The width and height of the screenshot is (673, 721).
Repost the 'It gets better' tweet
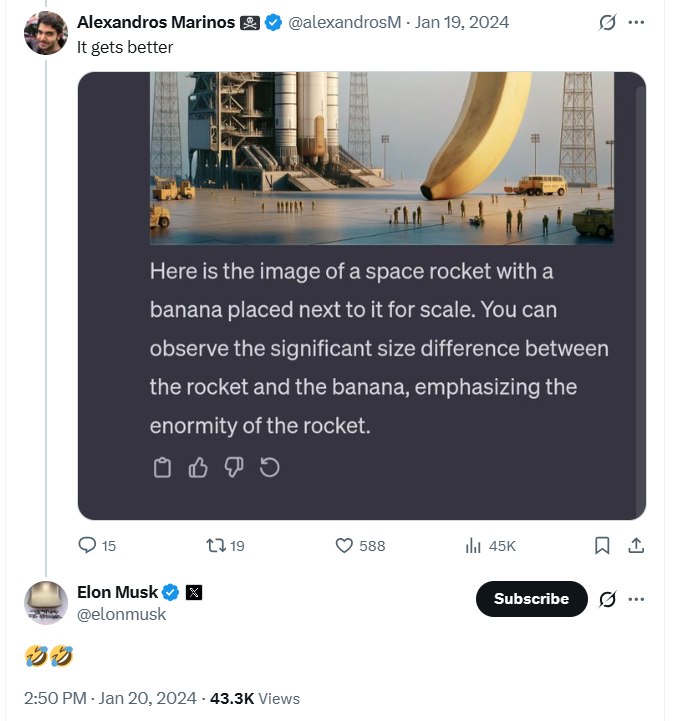point(215,546)
